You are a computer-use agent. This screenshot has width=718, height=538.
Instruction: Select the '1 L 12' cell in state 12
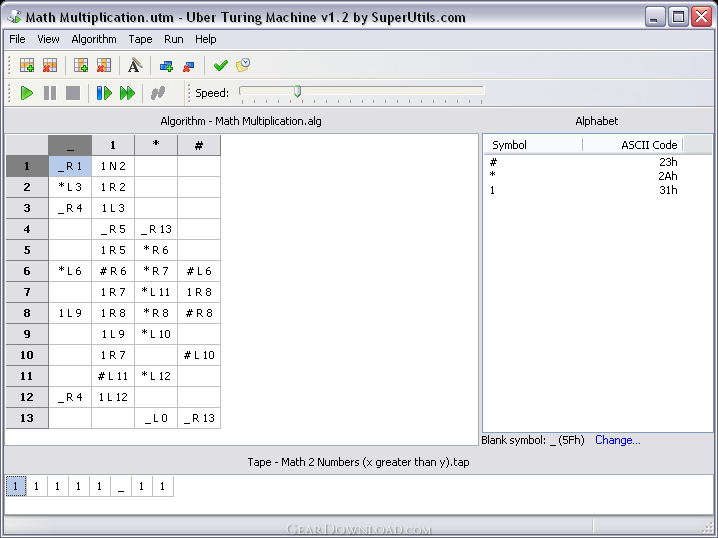[113, 397]
